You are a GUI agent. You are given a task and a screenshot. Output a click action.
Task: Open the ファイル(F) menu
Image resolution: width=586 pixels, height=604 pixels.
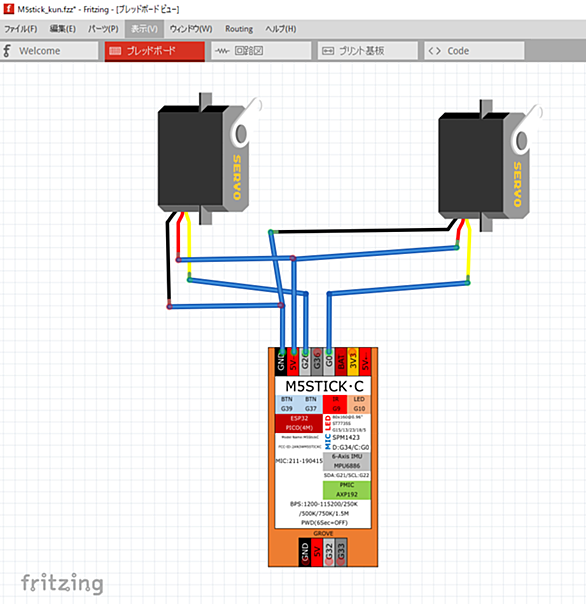(21, 29)
